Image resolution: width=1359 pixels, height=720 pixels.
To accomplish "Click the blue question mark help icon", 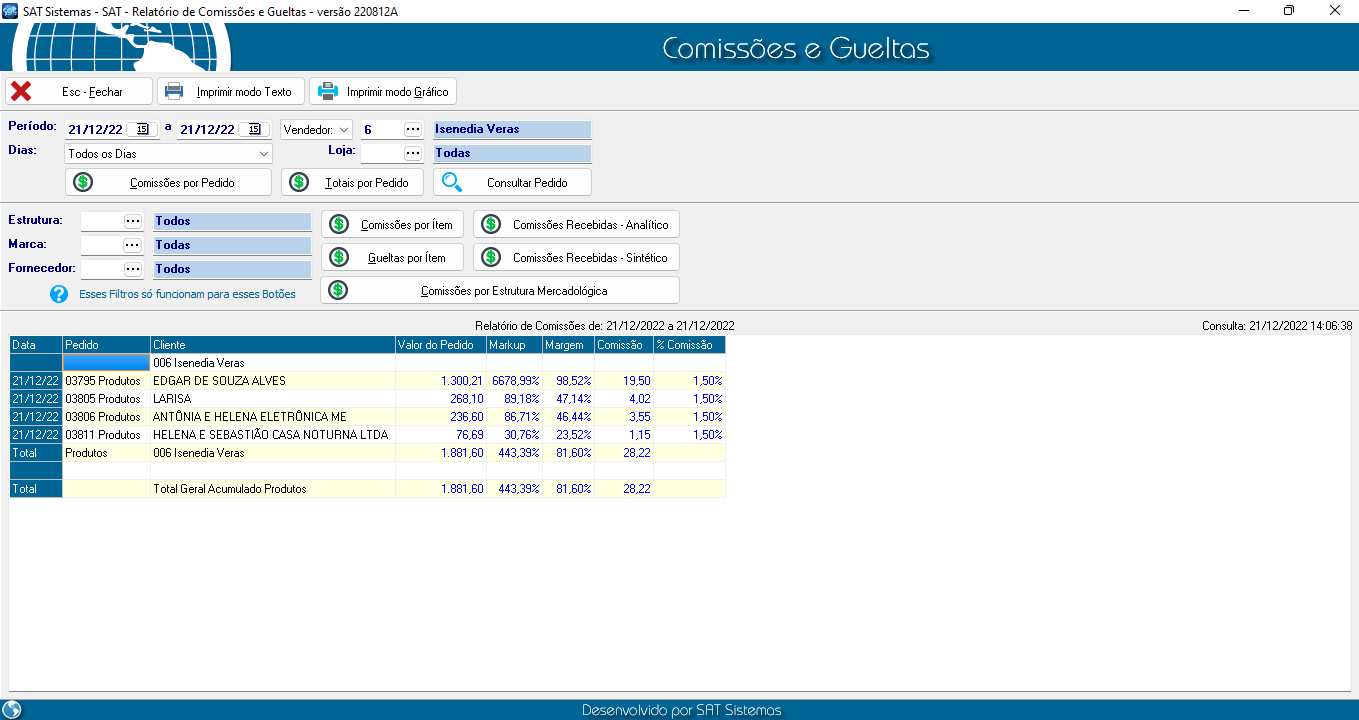I will [x=59, y=294].
